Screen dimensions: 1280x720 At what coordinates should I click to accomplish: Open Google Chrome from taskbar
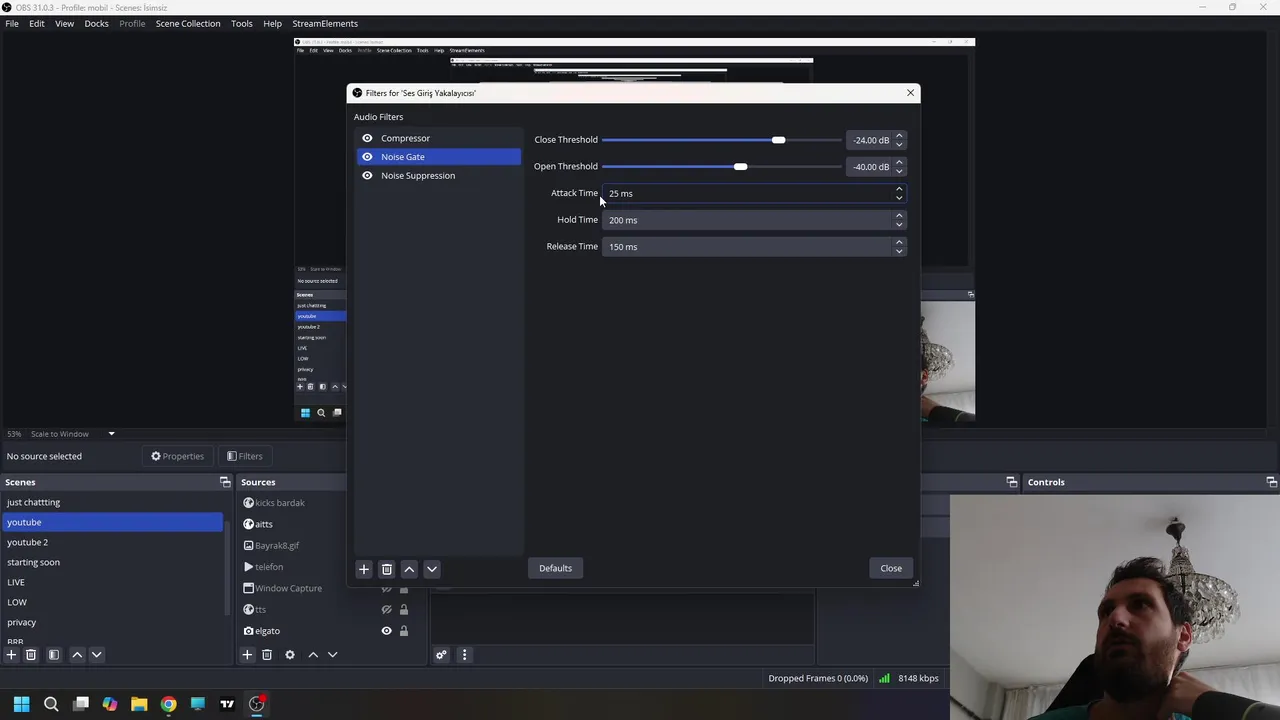(168, 704)
